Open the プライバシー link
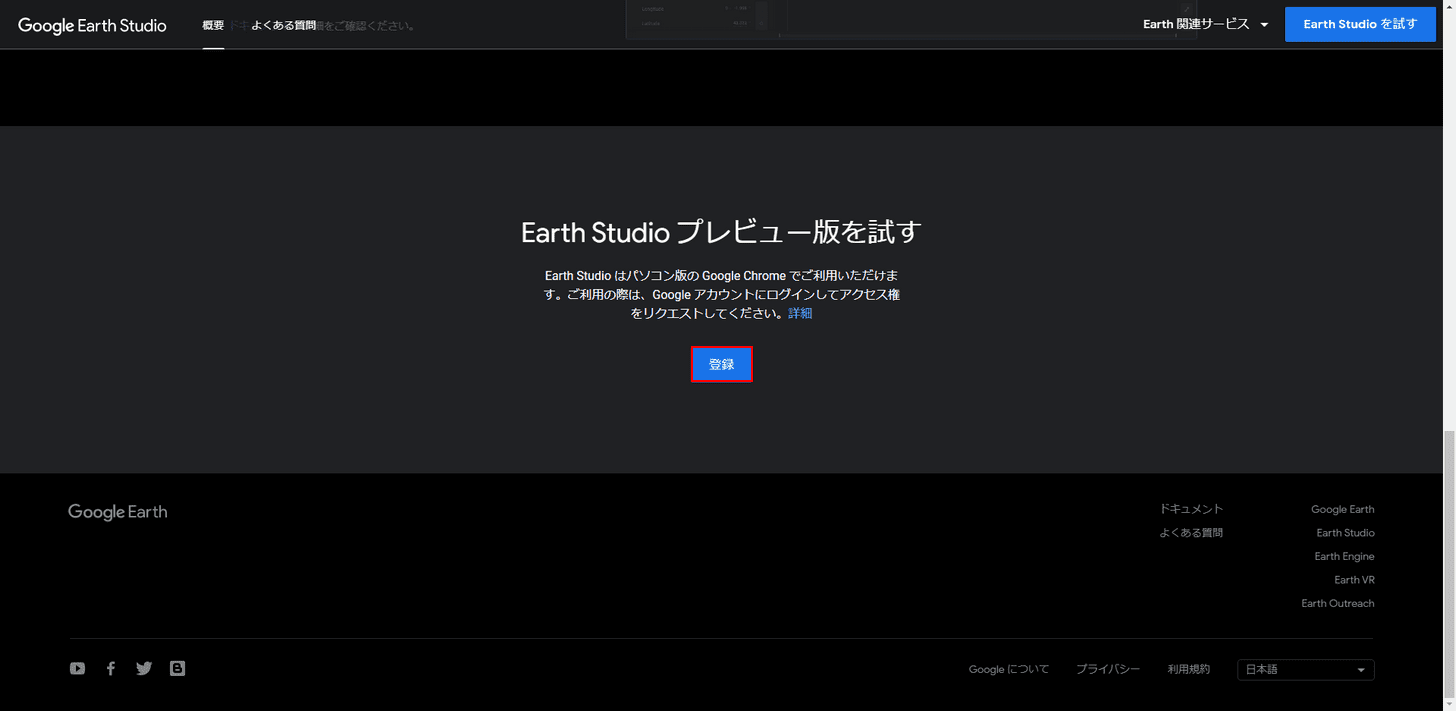 pos(1108,669)
